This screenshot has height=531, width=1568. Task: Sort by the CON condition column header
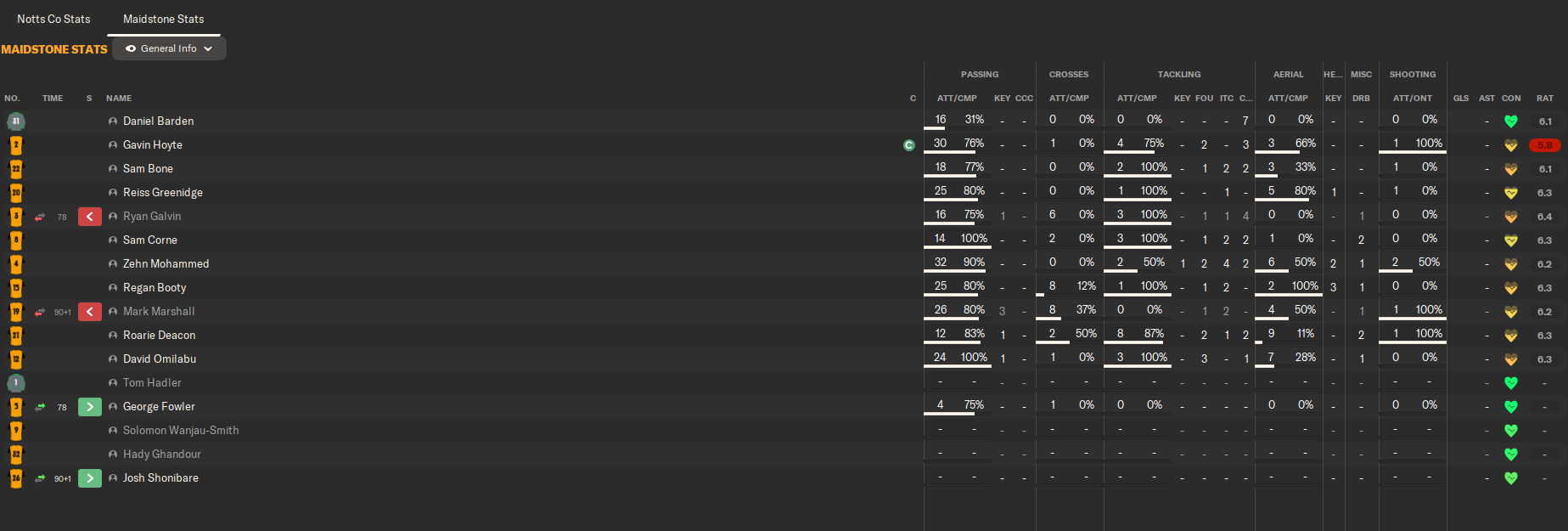1511,99
